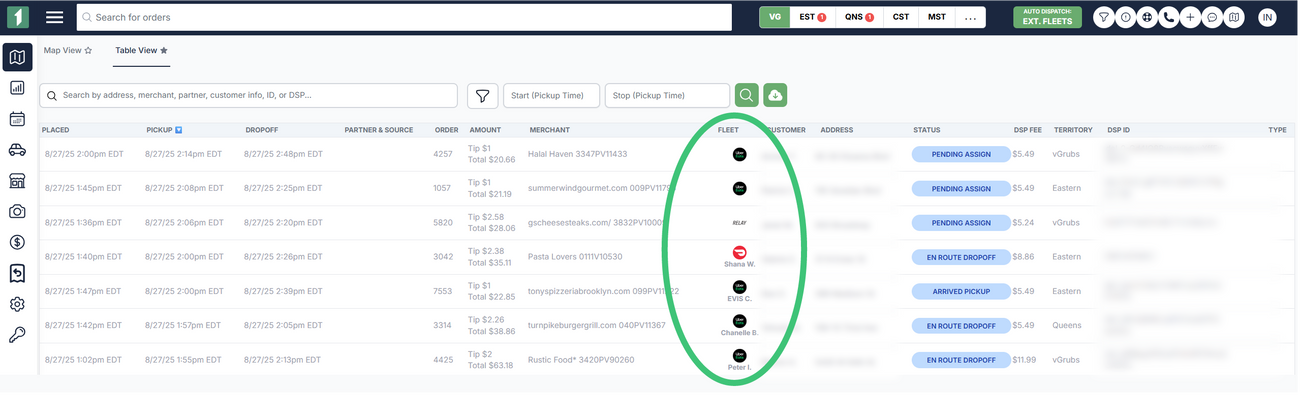
Task: Click the Start (Pickup Time) field
Action: (551, 96)
